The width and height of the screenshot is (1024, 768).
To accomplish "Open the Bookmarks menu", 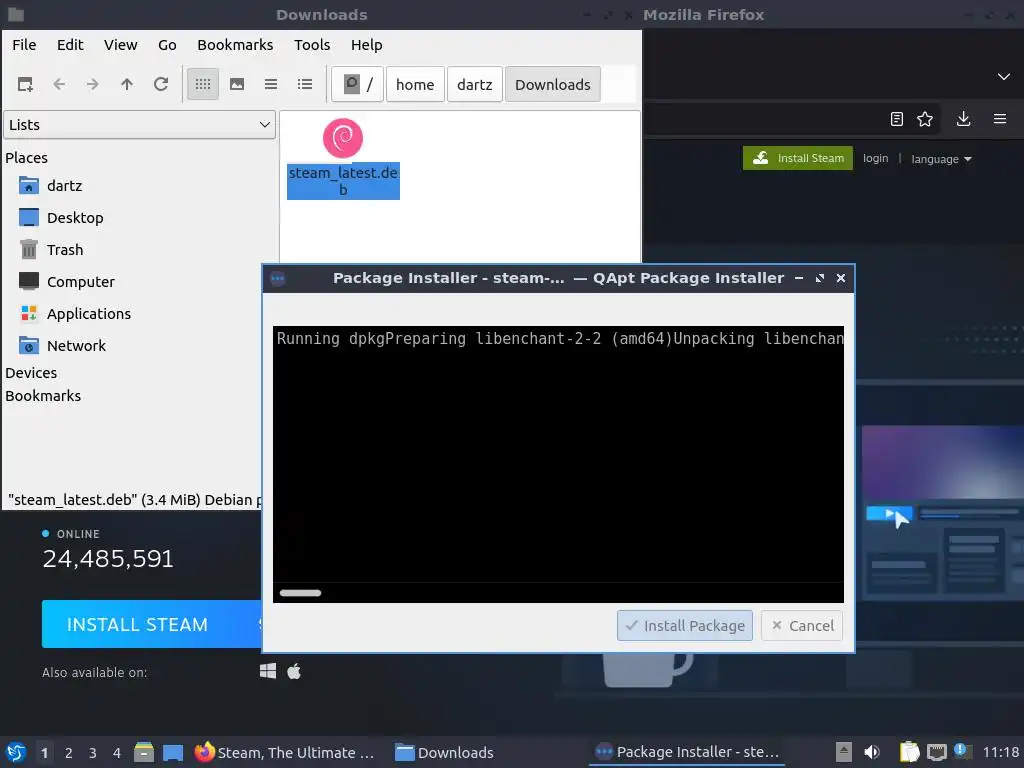I will point(235,45).
